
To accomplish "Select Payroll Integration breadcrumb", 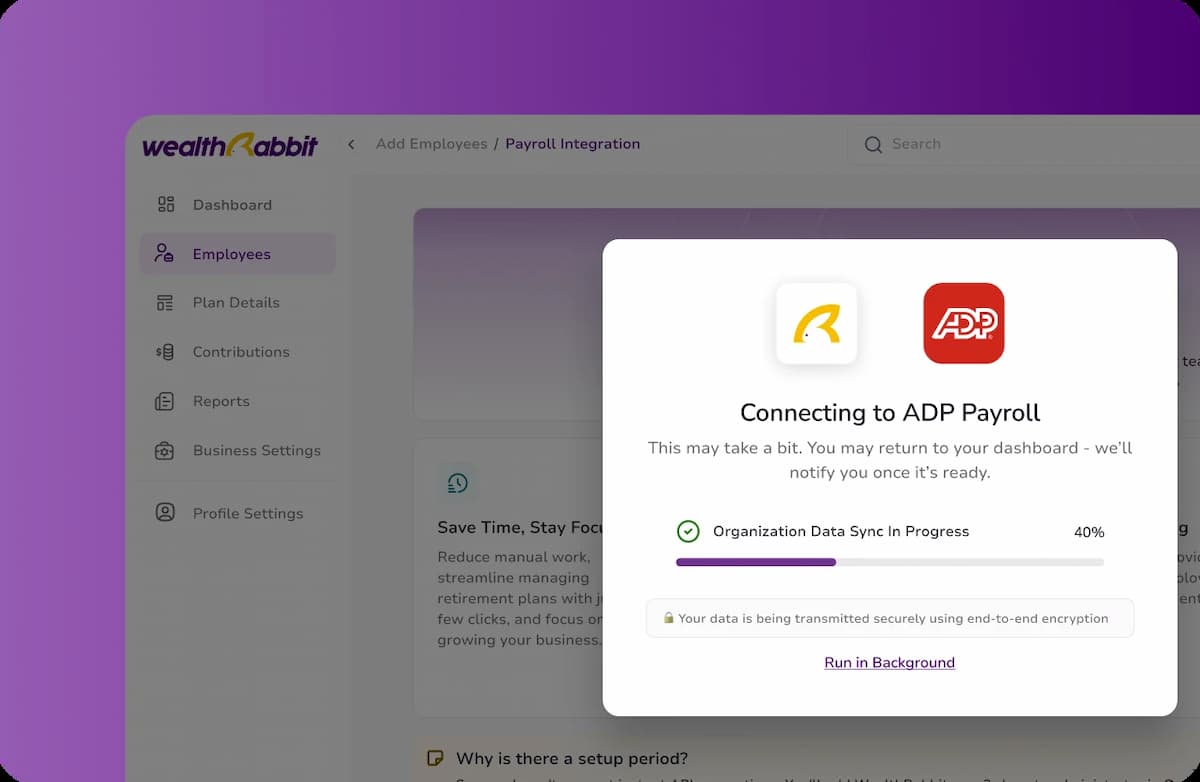I will click(x=573, y=144).
